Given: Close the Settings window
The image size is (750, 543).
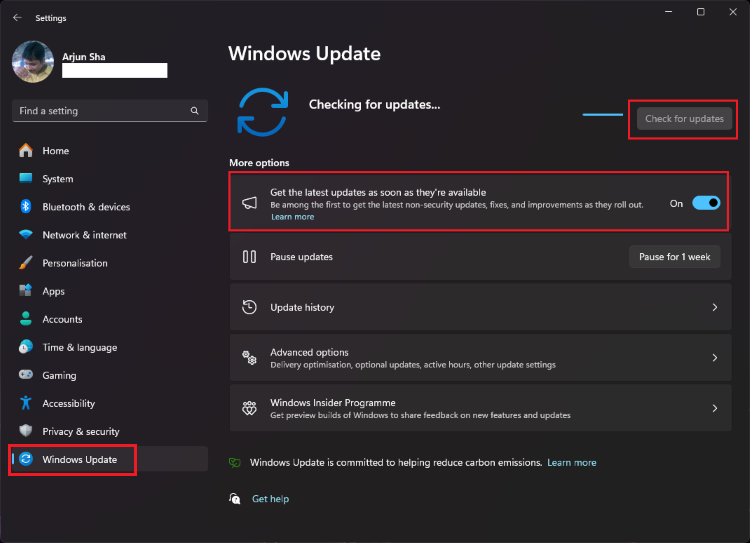Looking at the screenshot, I should pyautogui.click(x=733, y=11).
